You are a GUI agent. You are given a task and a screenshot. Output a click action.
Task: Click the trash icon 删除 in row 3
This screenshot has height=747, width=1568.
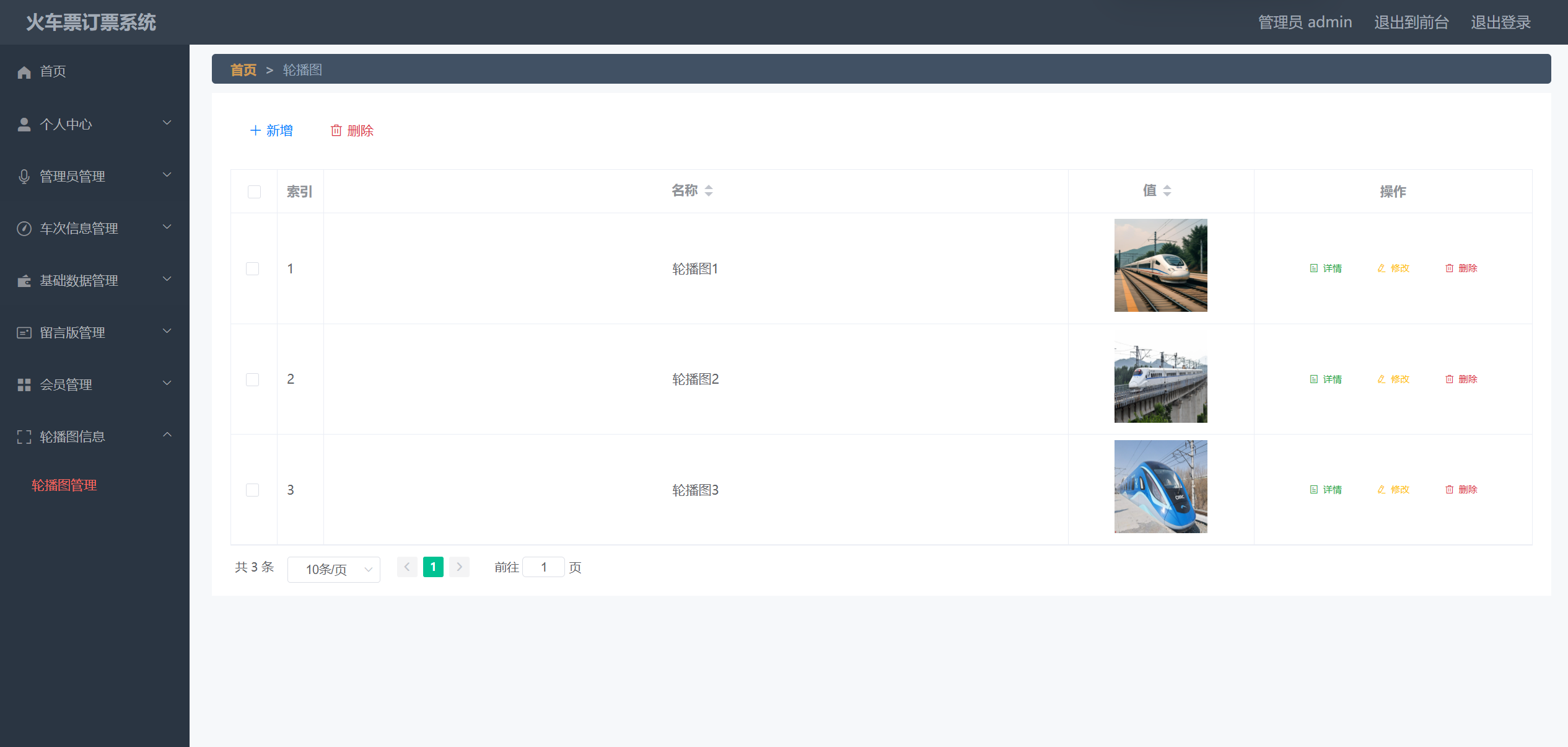tap(1449, 490)
